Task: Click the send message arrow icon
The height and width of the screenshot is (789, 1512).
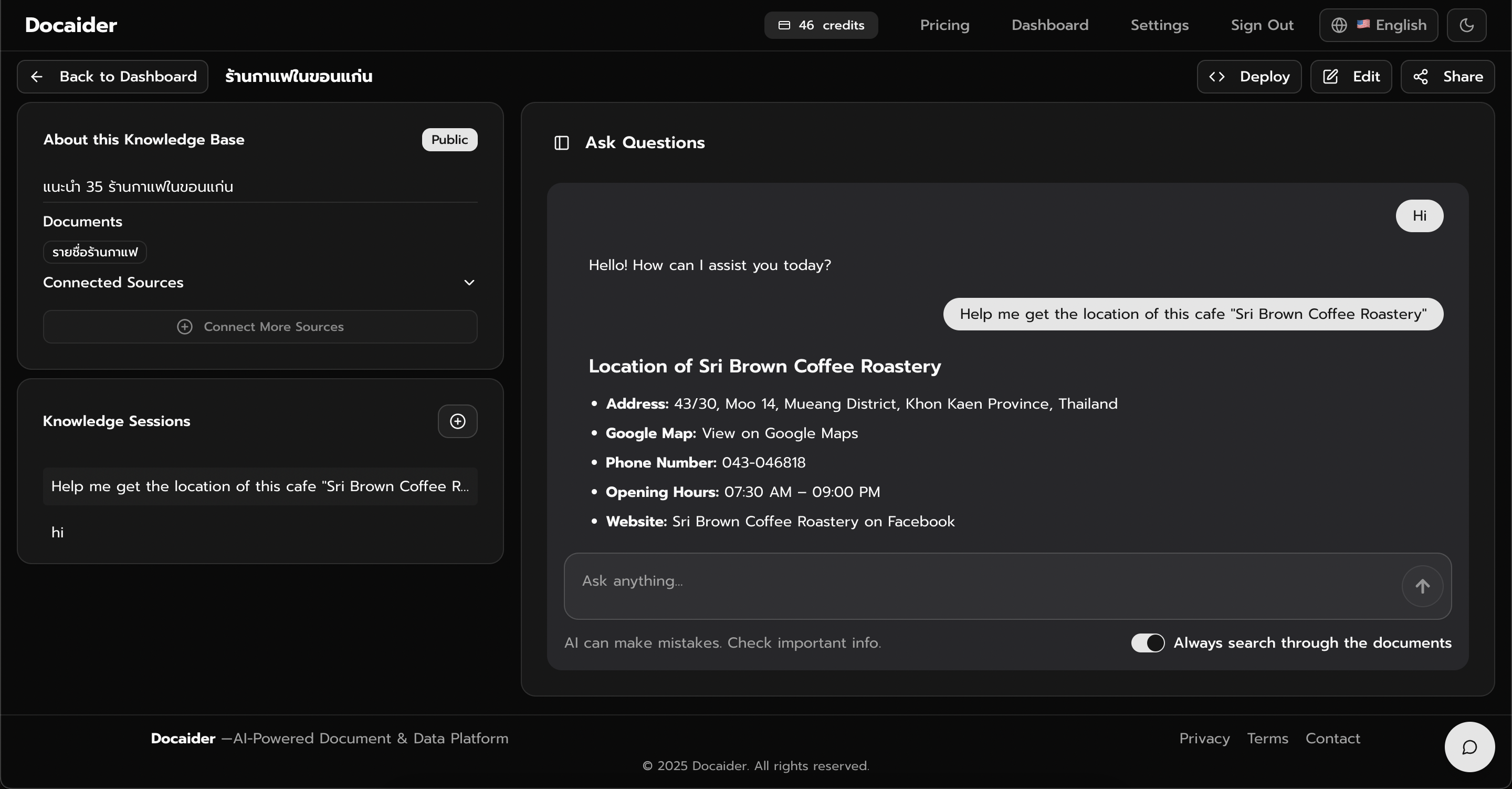Action: click(x=1422, y=586)
